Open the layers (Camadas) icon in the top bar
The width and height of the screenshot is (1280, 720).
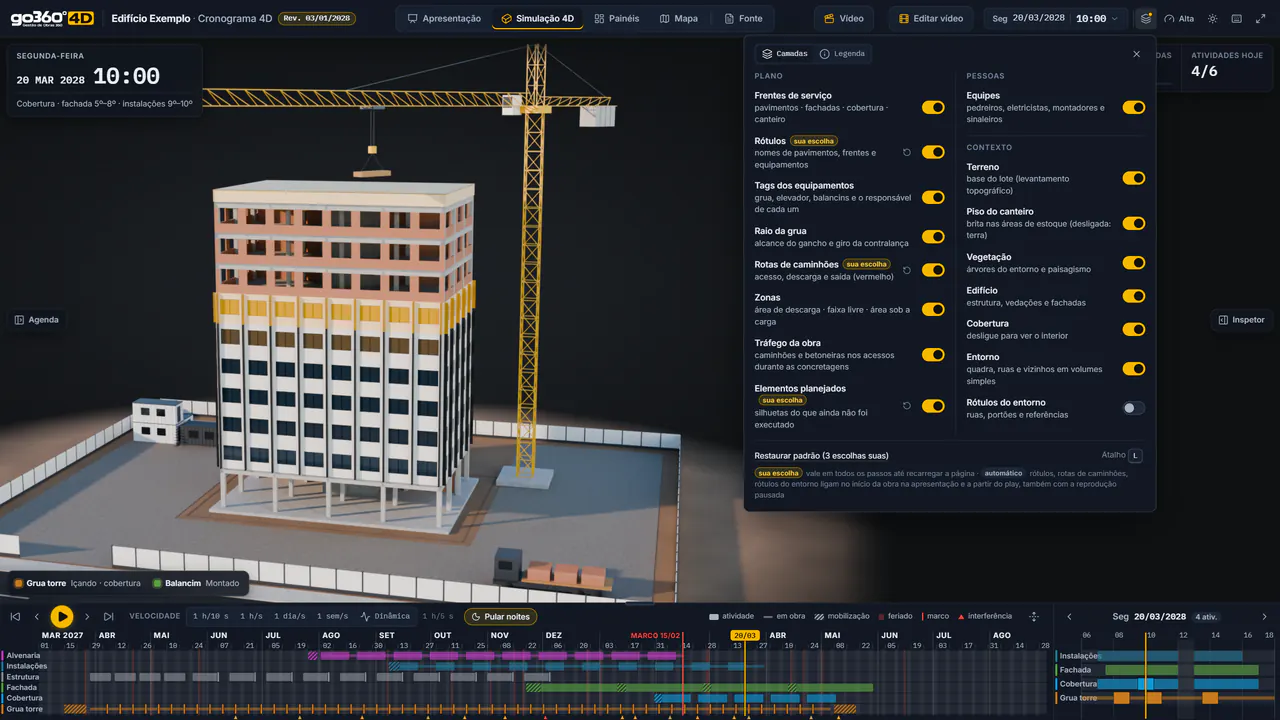click(x=1146, y=18)
